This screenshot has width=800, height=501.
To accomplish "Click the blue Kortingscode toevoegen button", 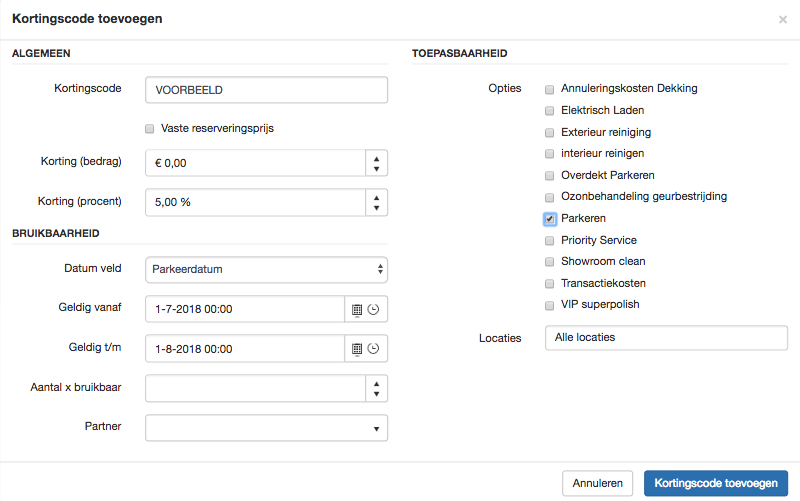I will pos(716,483).
